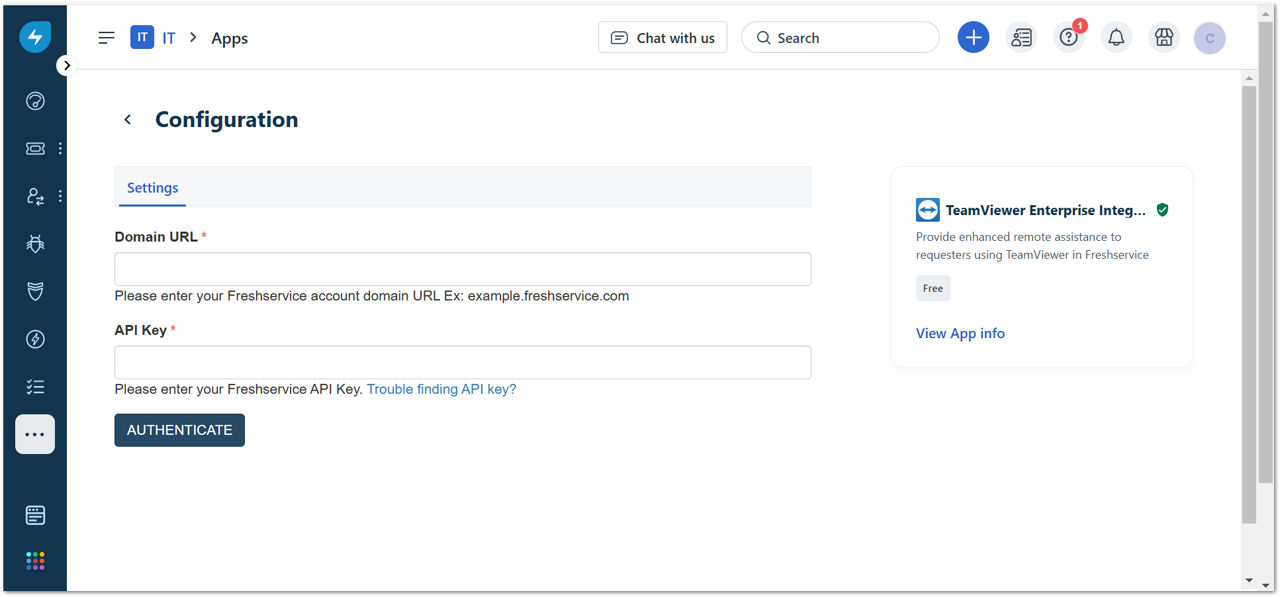This screenshot has height=597, width=1280.
Task: Toggle the hamburger navigation menu
Action: pyautogui.click(x=106, y=38)
